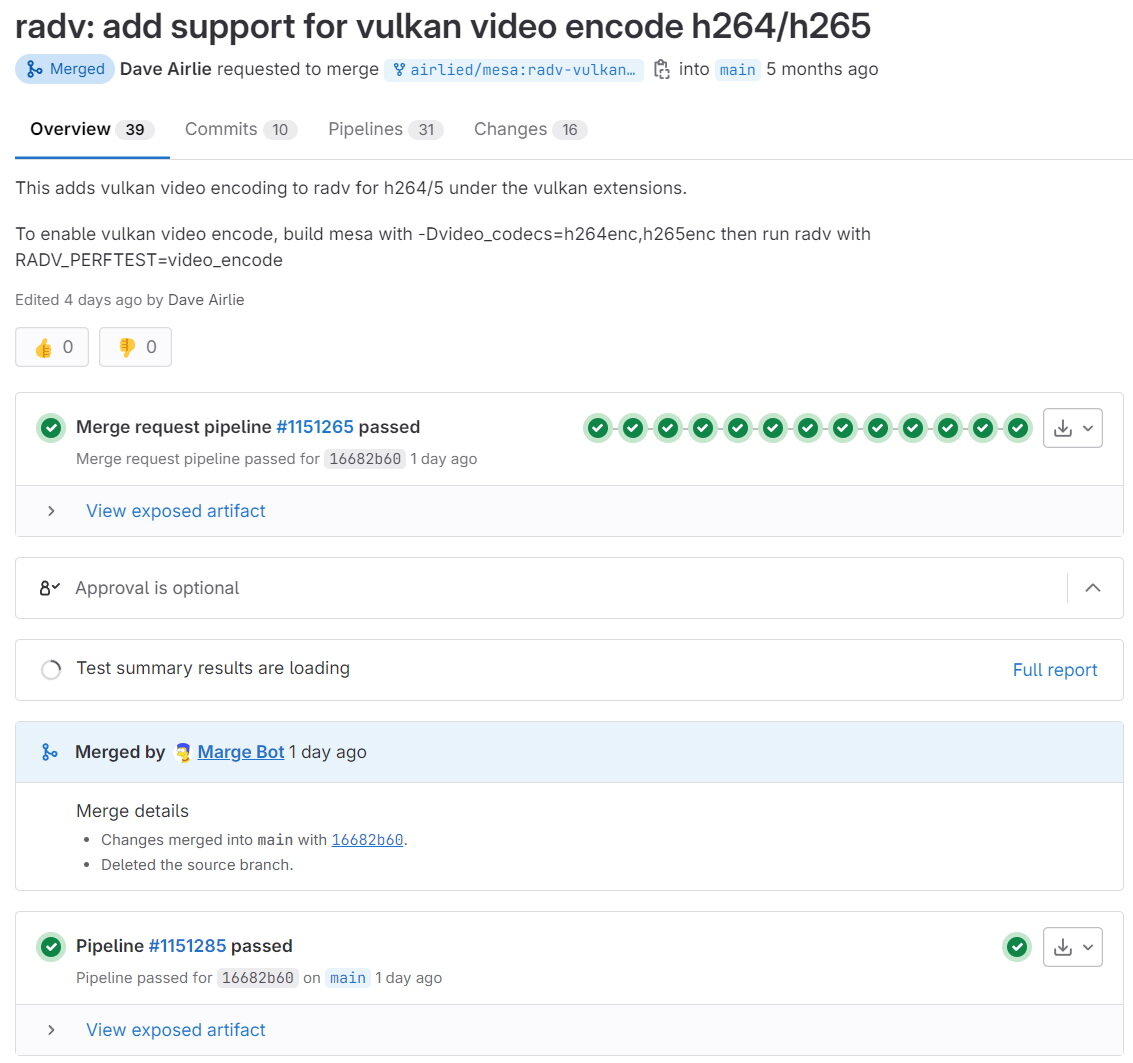Click the approval icon beside Approval is optional
The height and width of the screenshot is (1063, 1133).
point(49,588)
